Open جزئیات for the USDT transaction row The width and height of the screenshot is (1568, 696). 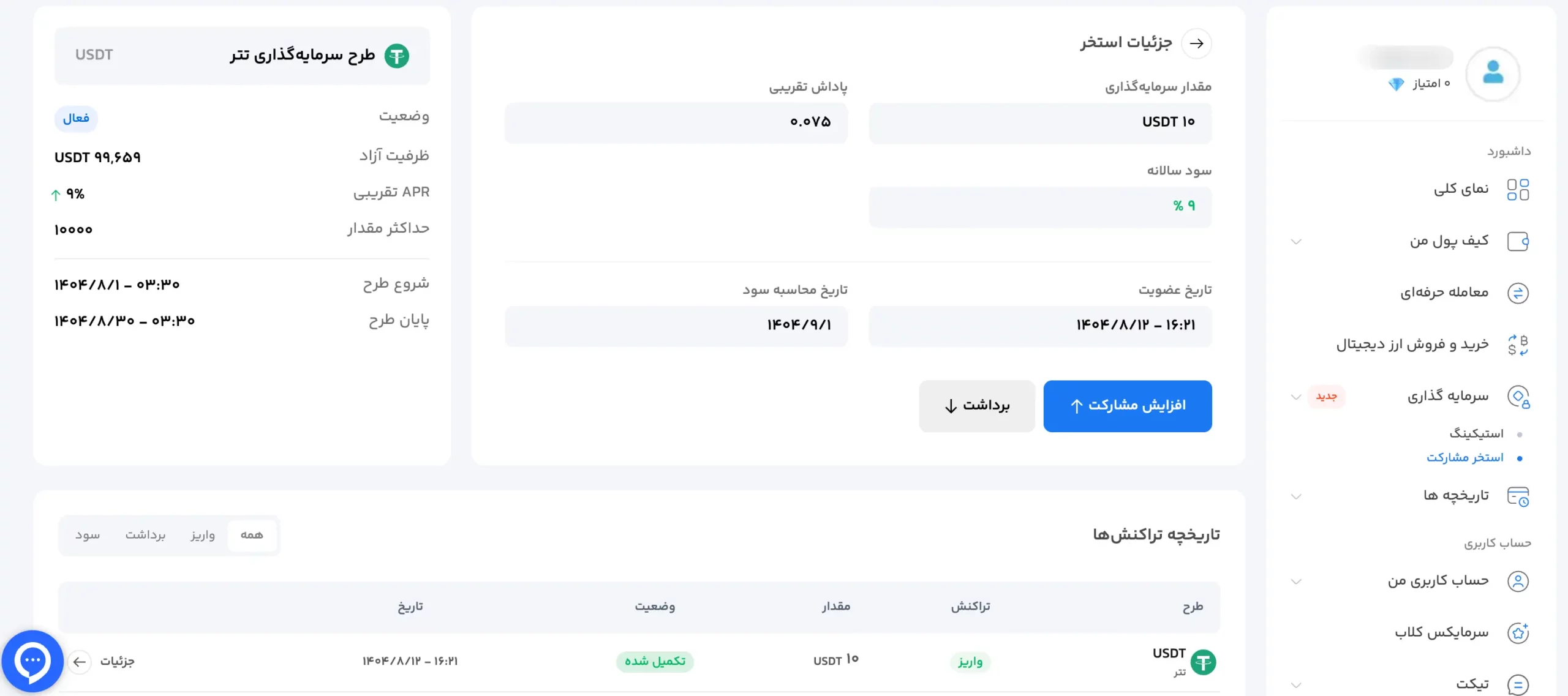(x=119, y=662)
